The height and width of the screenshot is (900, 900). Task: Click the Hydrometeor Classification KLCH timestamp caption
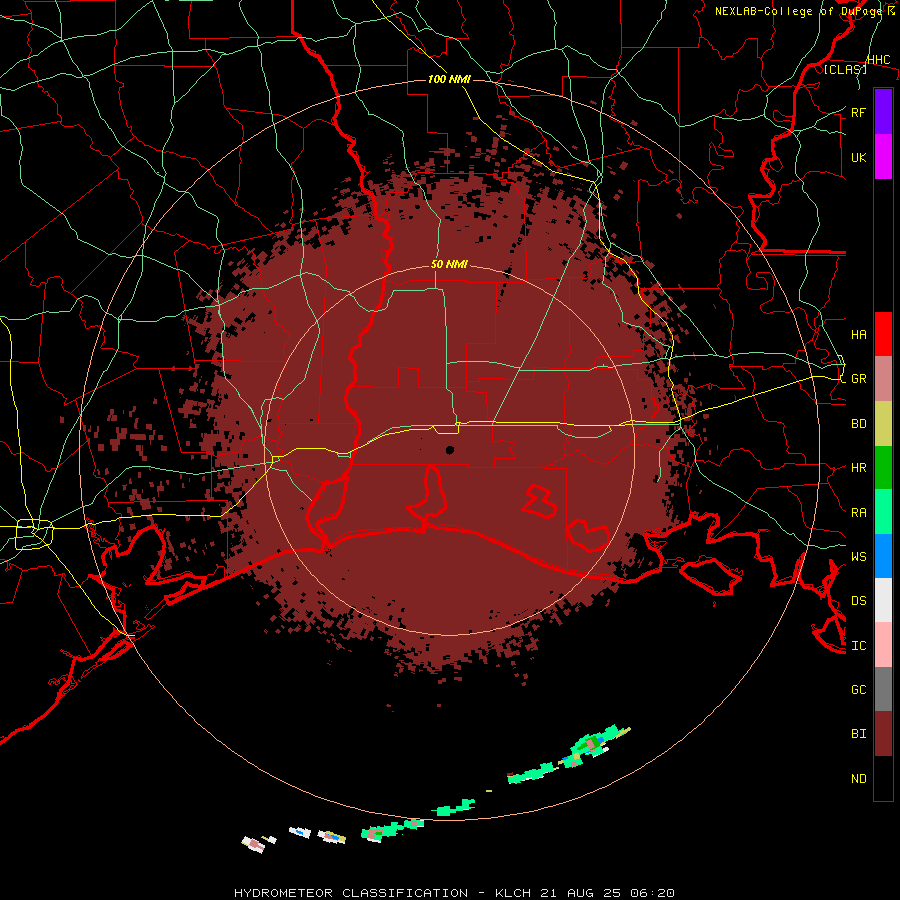coord(454,893)
